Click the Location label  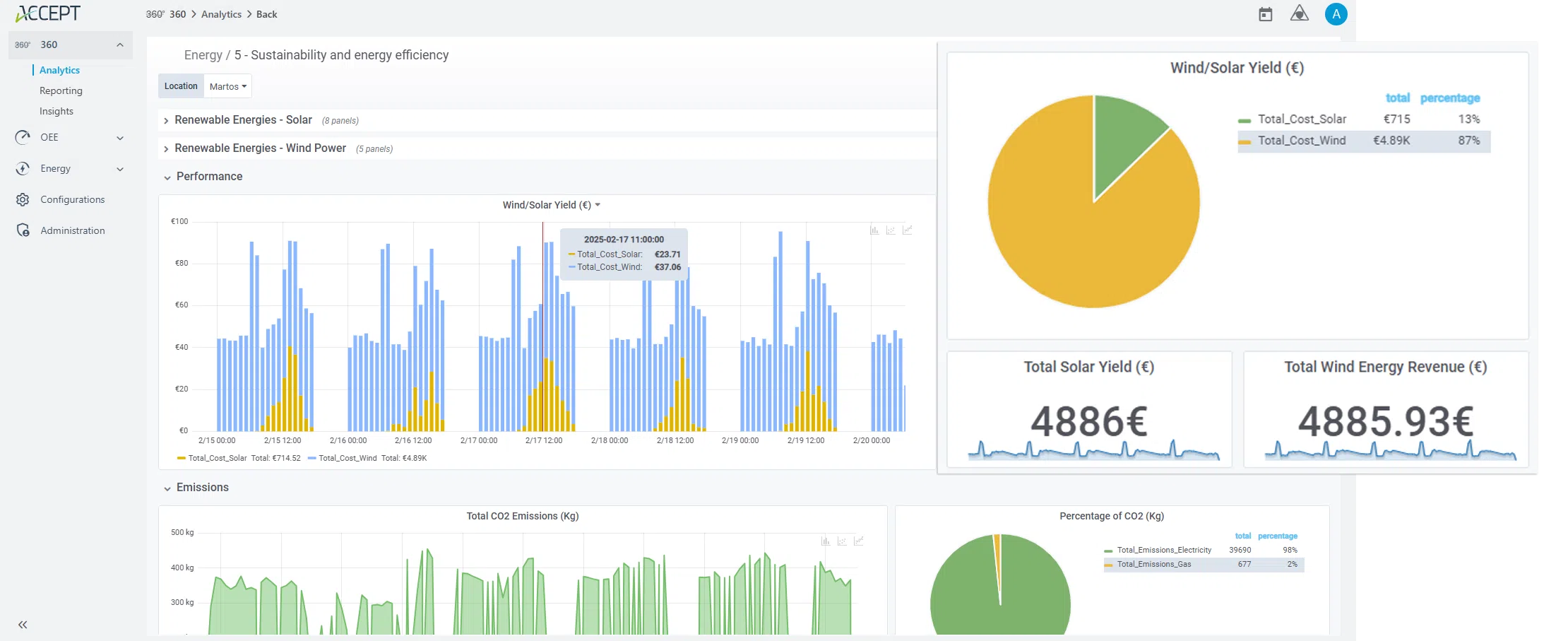(x=181, y=86)
